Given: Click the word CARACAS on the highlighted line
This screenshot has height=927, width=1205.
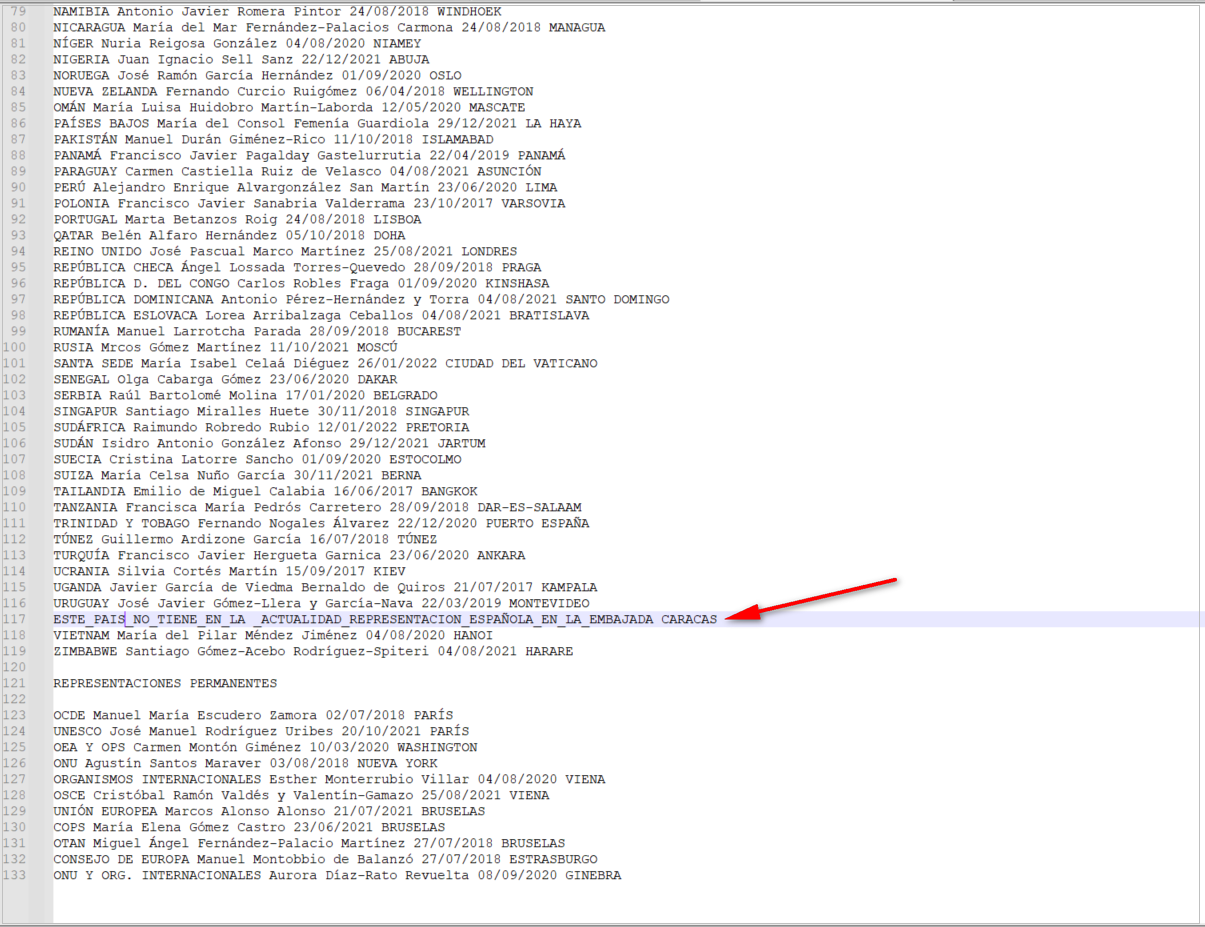Looking at the screenshot, I should [688, 619].
